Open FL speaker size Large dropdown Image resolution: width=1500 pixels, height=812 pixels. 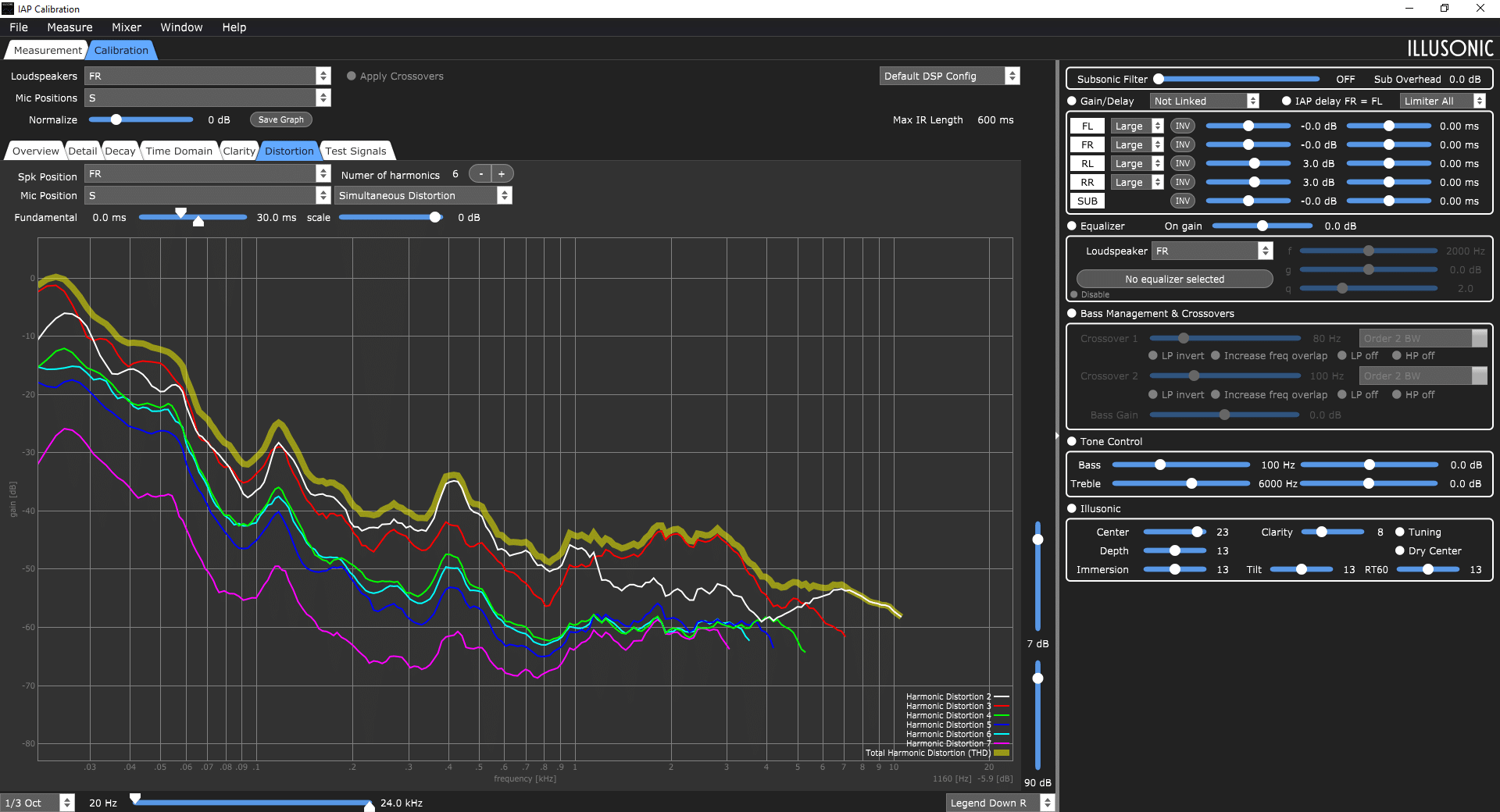click(x=1137, y=126)
